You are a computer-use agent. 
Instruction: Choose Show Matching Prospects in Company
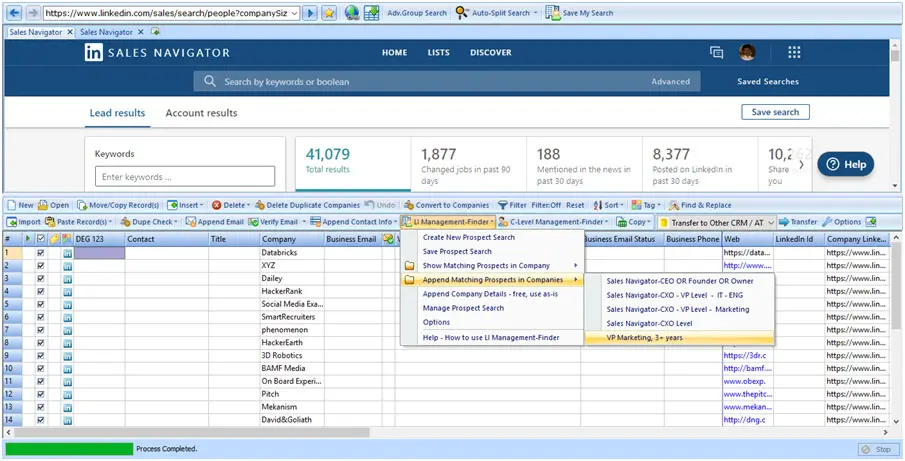click(492, 265)
